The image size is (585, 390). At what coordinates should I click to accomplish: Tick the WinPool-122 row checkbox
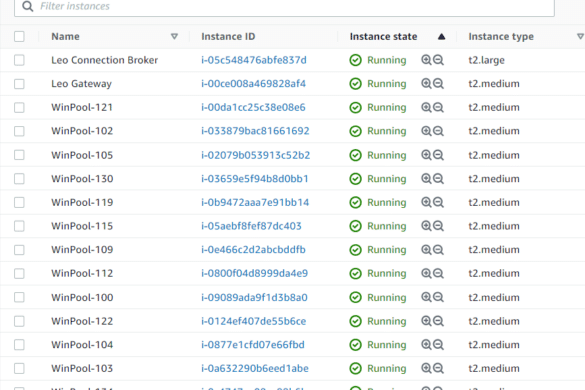pos(19,321)
